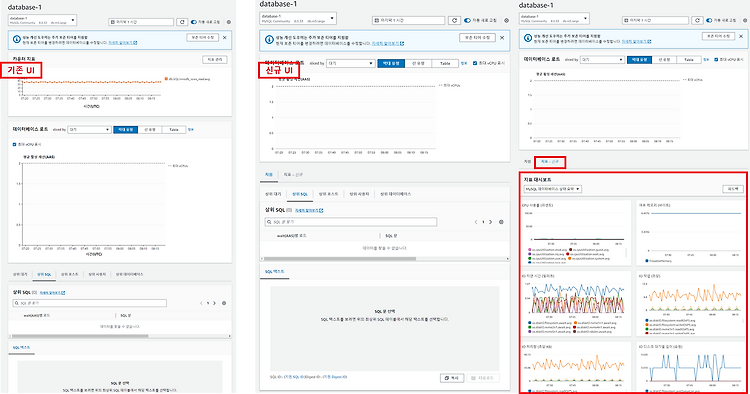Go to previous page of 상위 SQL in 기존 UI
The height and width of the screenshot is (394, 750).
point(201,303)
